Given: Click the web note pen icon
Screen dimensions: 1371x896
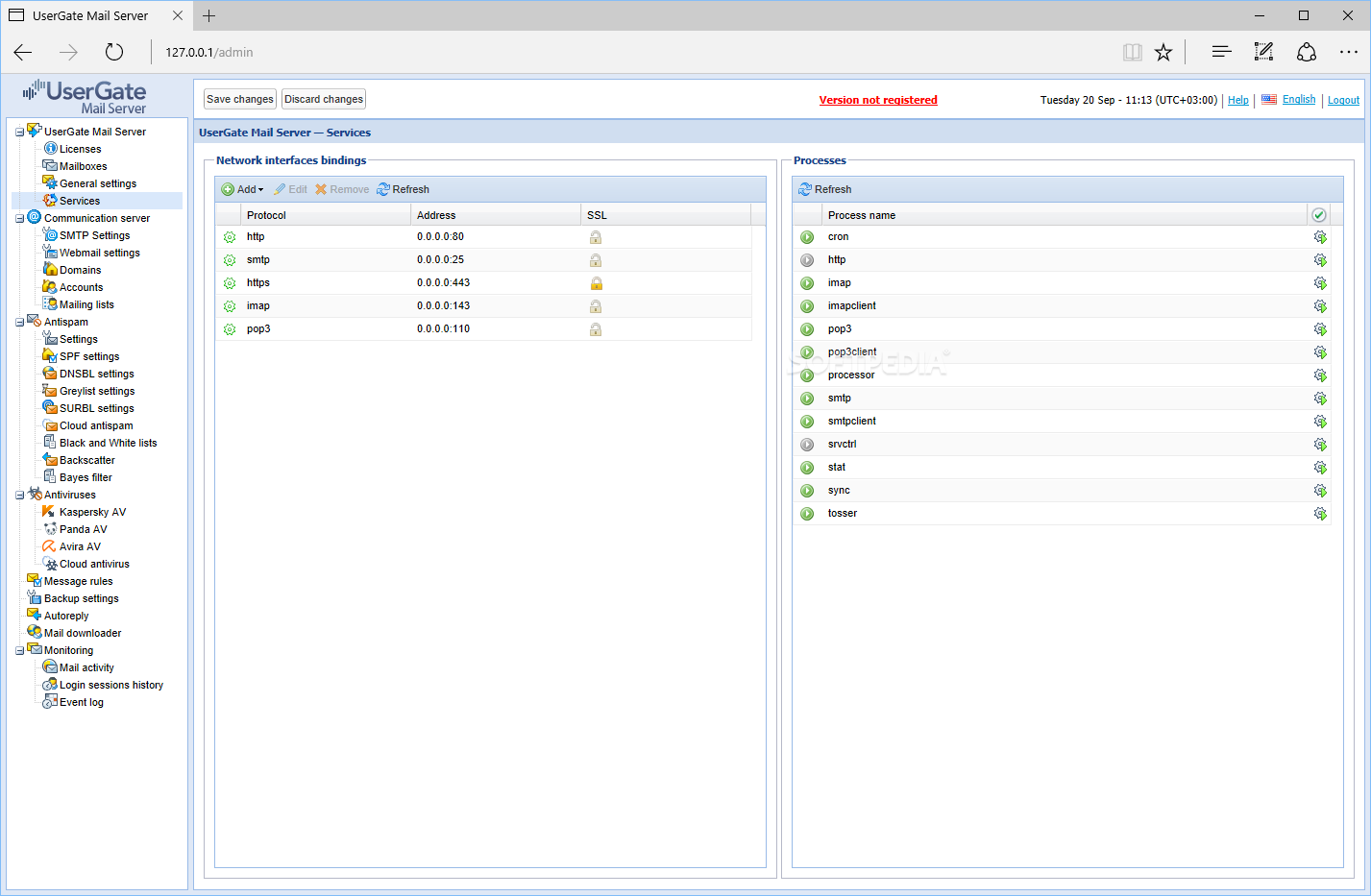Looking at the screenshot, I should pos(1263,52).
